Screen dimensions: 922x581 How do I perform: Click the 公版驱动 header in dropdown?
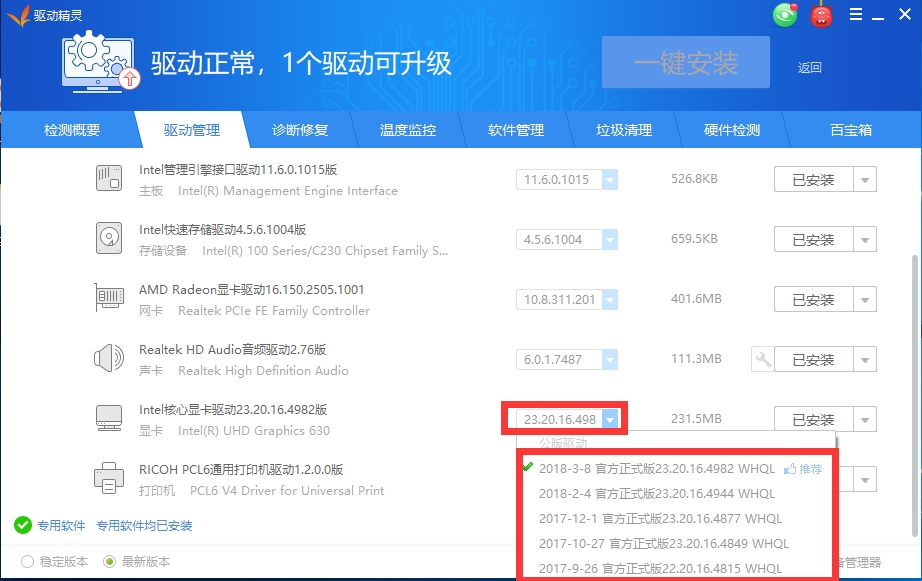(x=563, y=443)
